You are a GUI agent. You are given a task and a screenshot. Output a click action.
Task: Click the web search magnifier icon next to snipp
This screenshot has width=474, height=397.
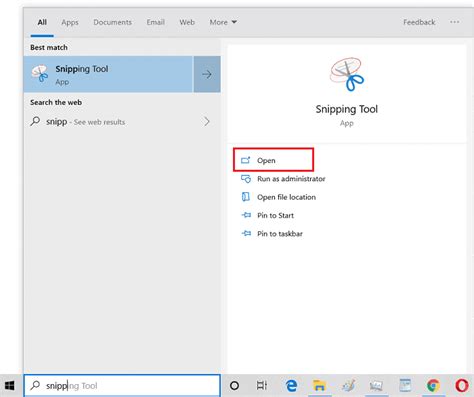[35, 121]
